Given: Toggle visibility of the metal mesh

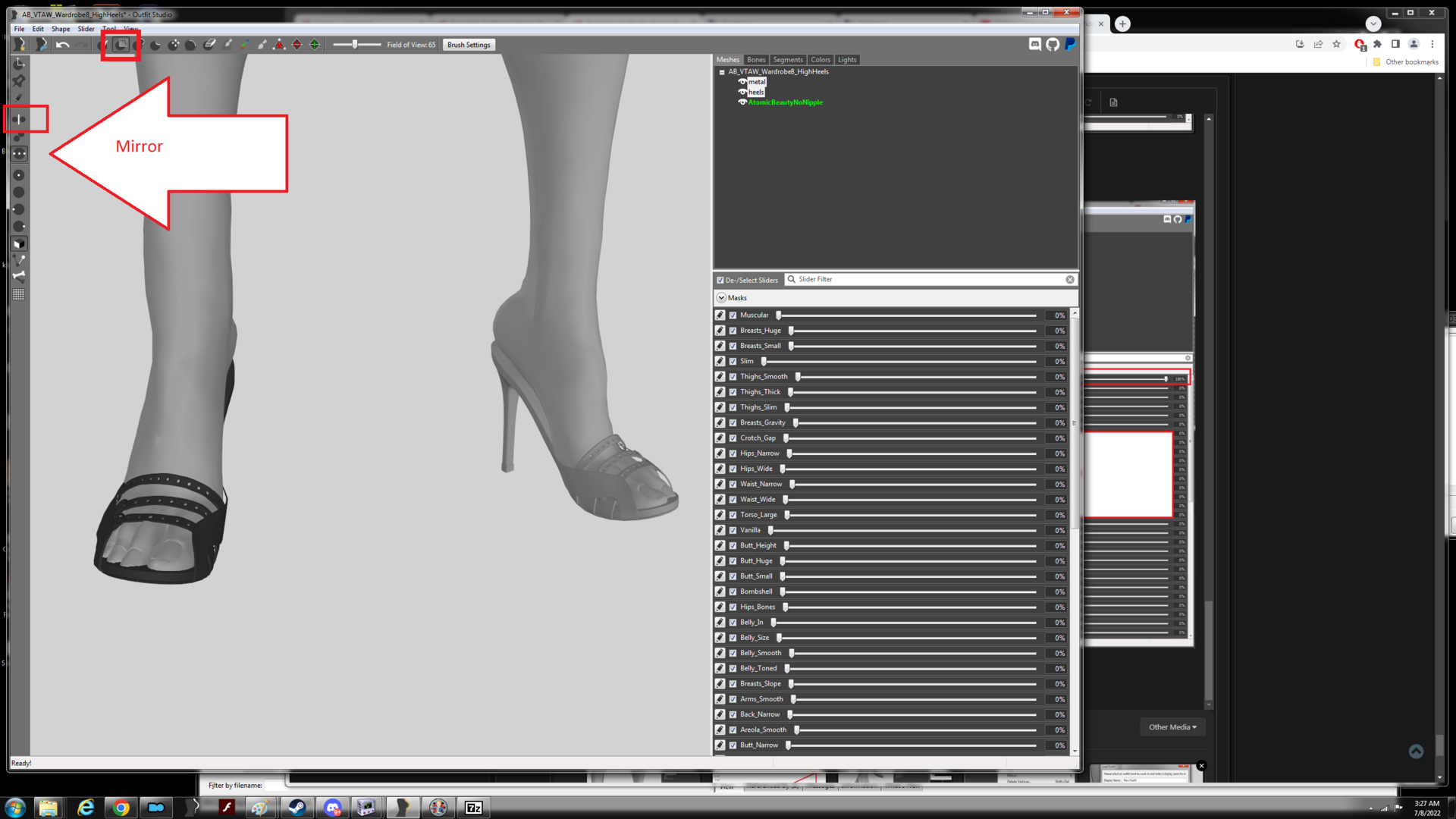Looking at the screenshot, I should click(742, 82).
